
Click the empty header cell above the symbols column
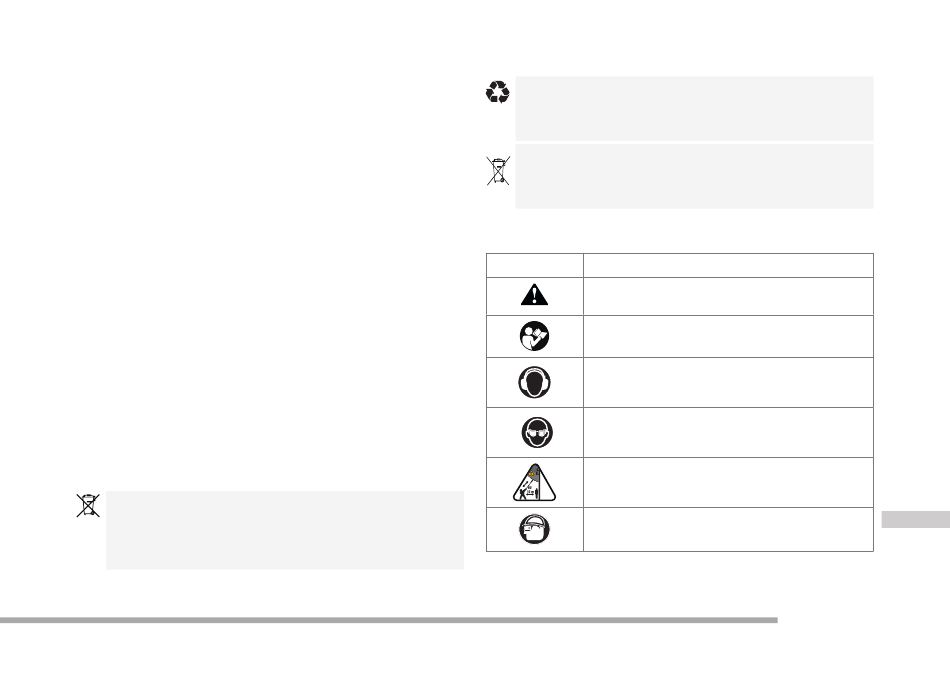[x=534, y=265]
